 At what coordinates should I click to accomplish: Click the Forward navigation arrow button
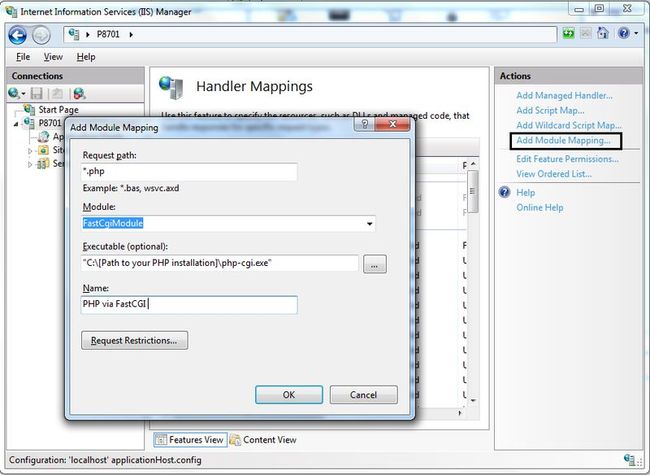(41, 35)
